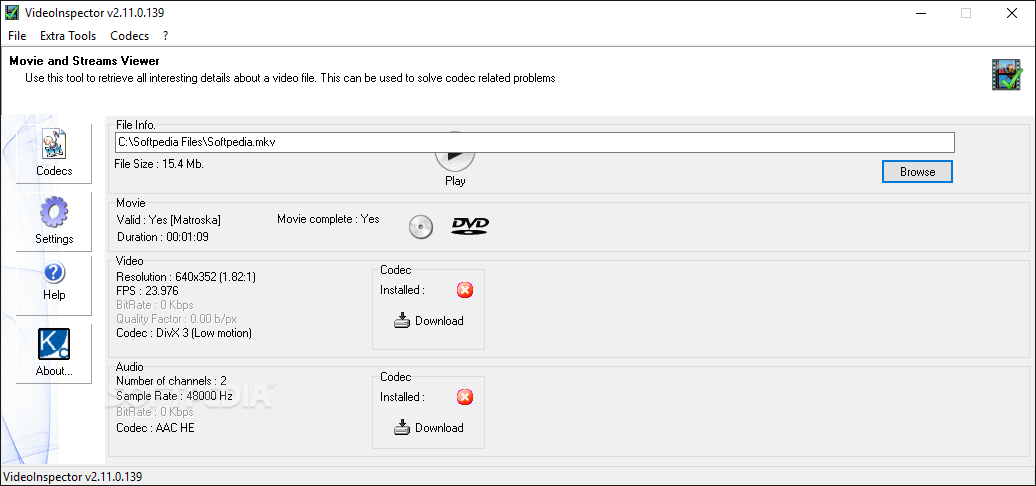The image size is (1036, 486).
Task: Open the Codecs sidebar panel
Action: coord(54,153)
